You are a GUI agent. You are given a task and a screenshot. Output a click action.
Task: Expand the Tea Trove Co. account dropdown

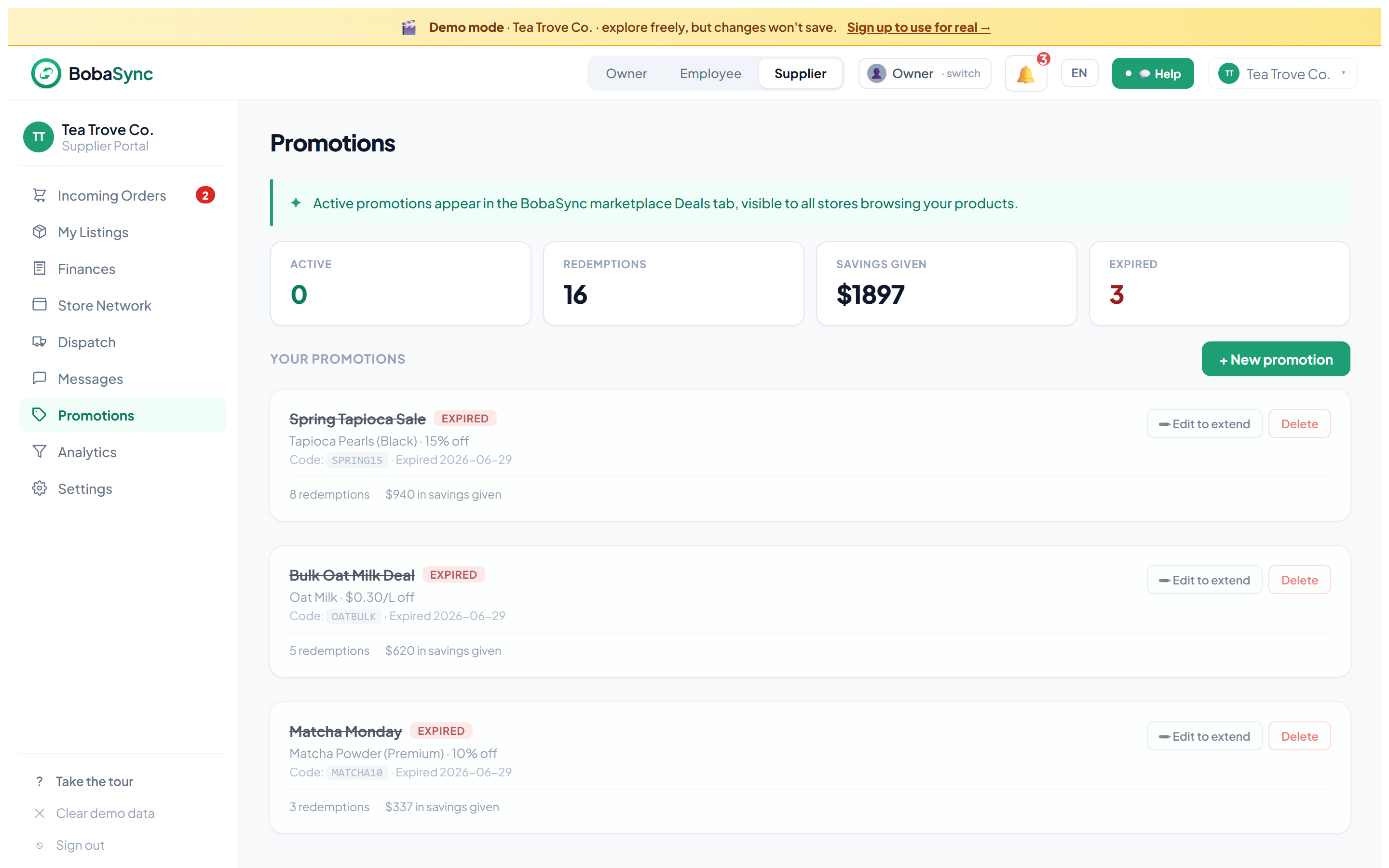click(x=1282, y=73)
